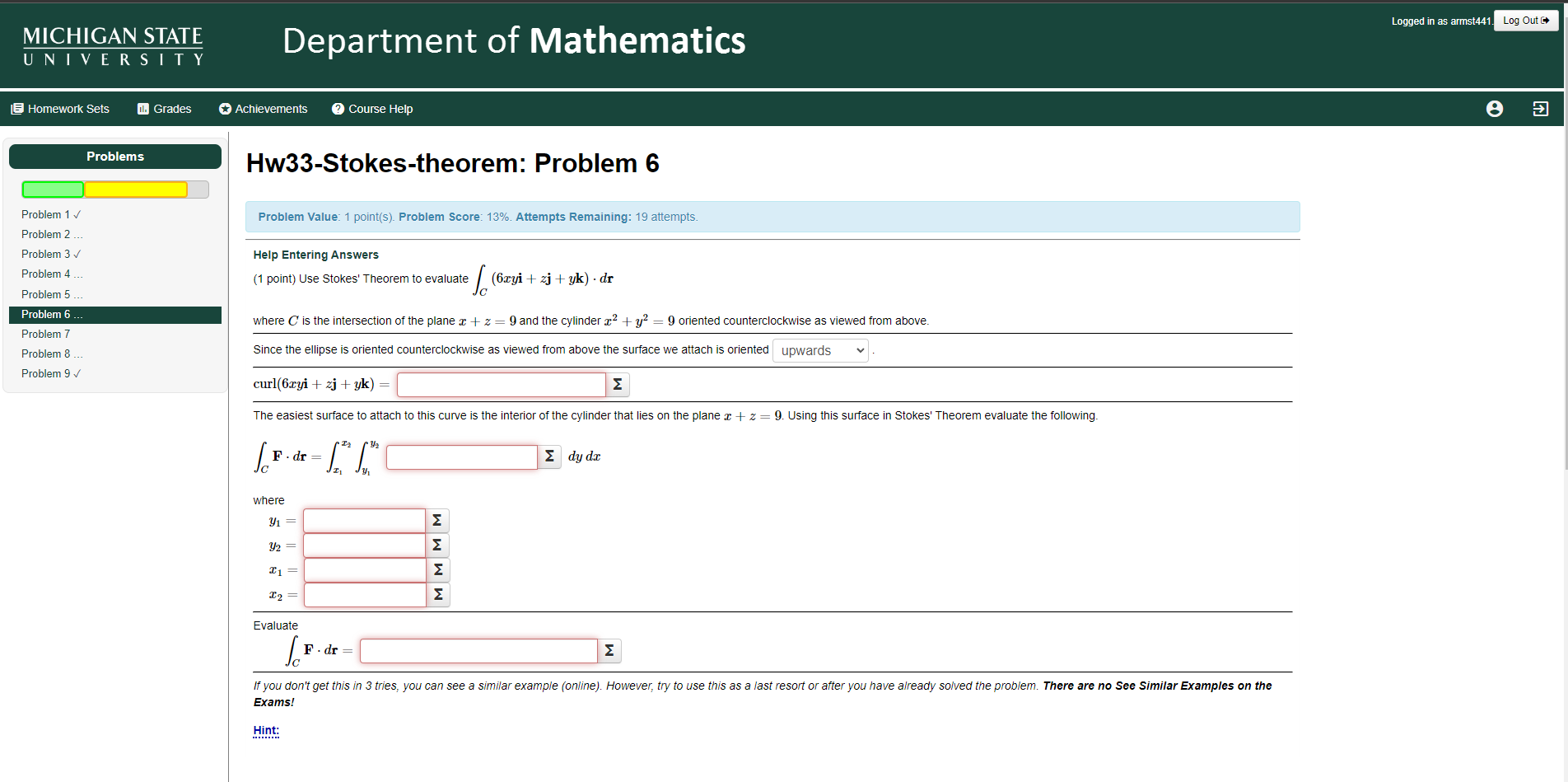Open the Grades page
Viewport: 1568px width, 782px height.
(164, 109)
